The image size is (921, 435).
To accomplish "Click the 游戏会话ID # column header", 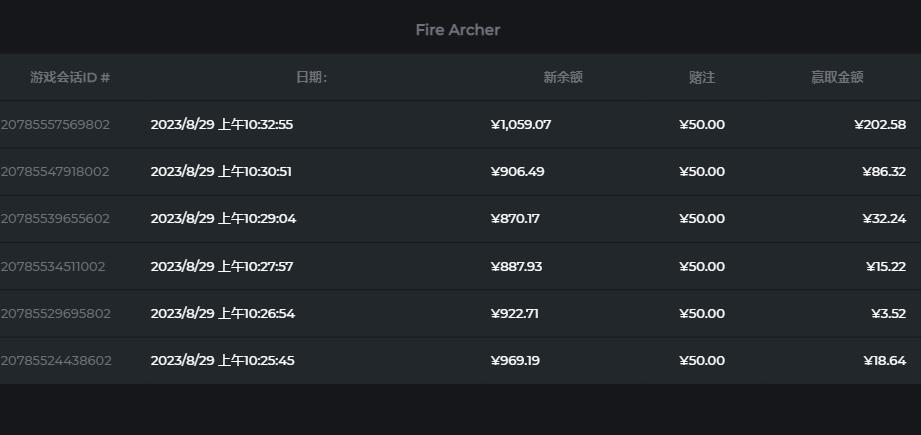I will click(x=70, y=77).
